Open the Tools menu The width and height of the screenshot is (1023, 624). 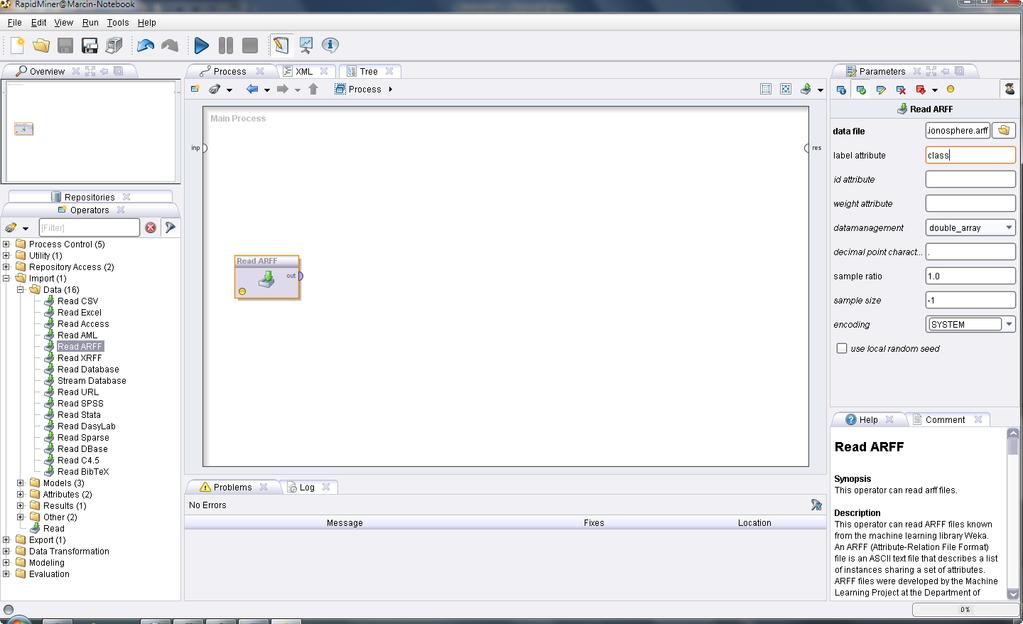118,22
